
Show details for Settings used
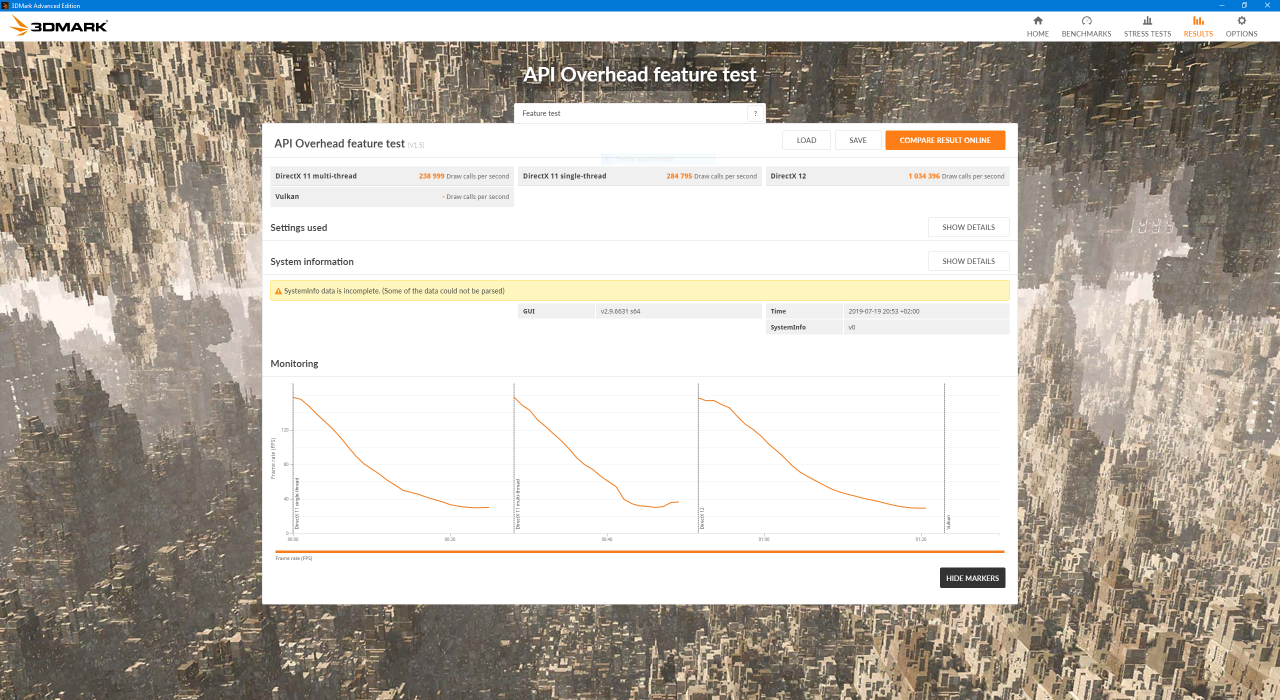(x=968, y=227)
